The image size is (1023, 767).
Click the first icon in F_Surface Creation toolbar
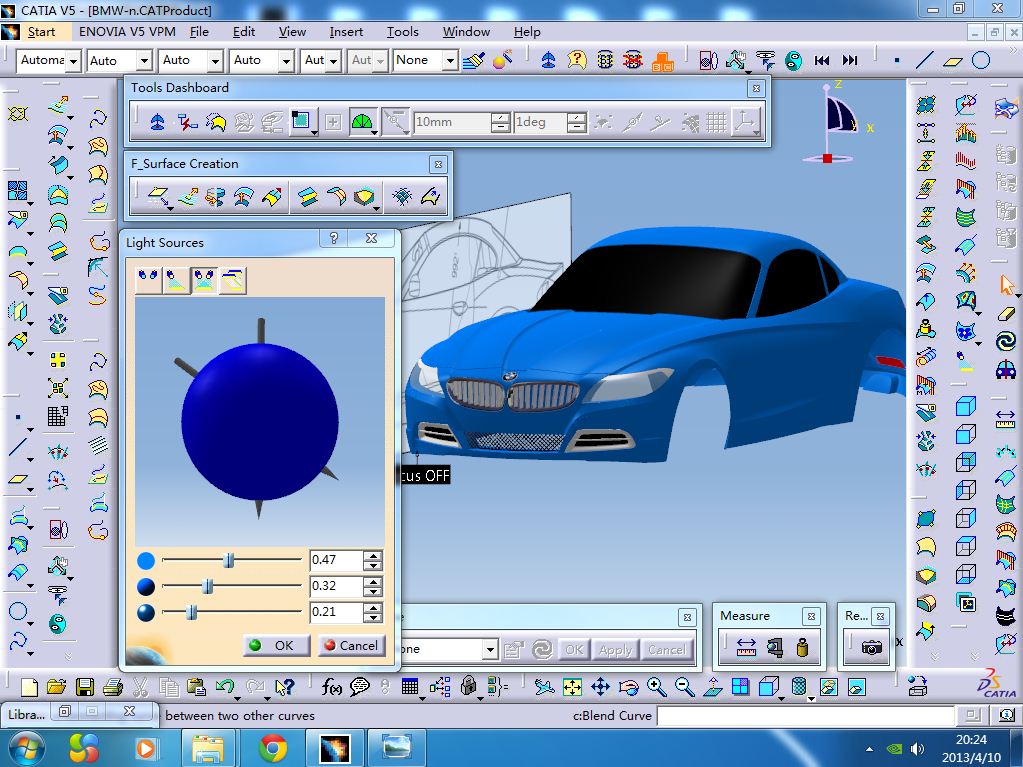[158, 196]
